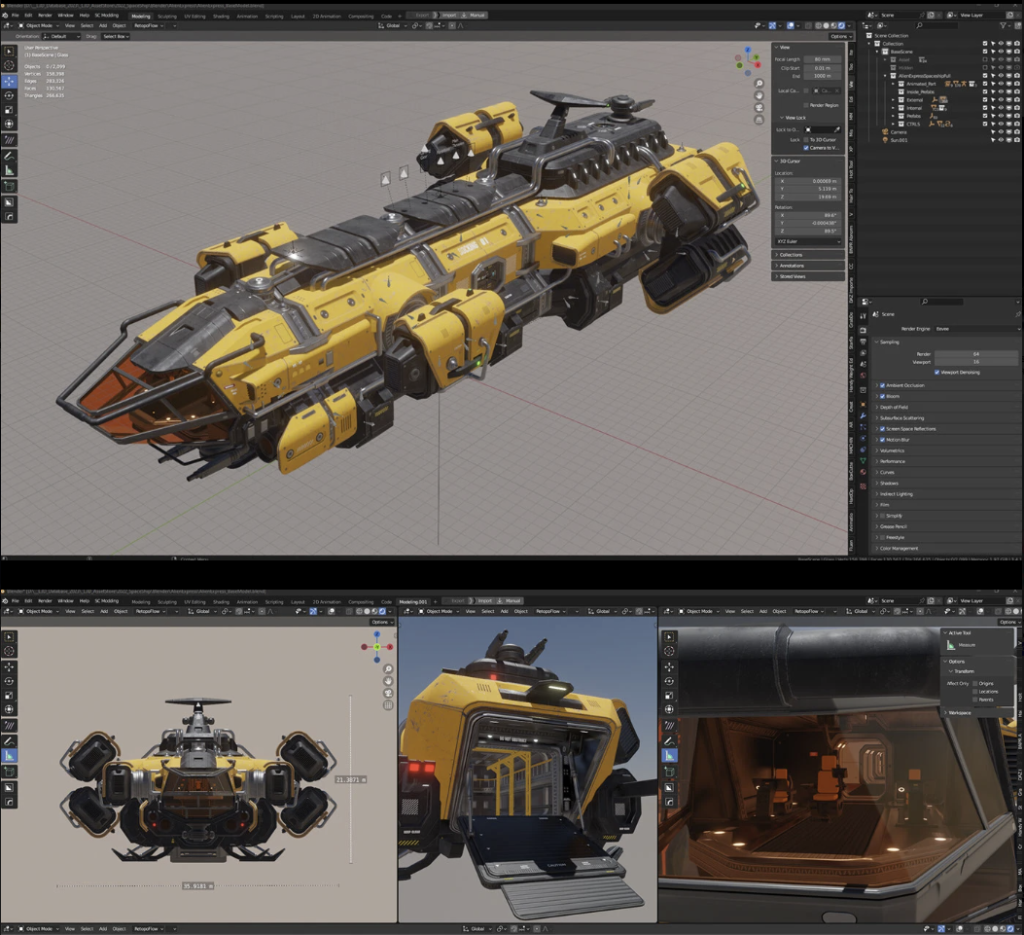Select the Rotate tool in top viewport toolbar

[9, 95]
